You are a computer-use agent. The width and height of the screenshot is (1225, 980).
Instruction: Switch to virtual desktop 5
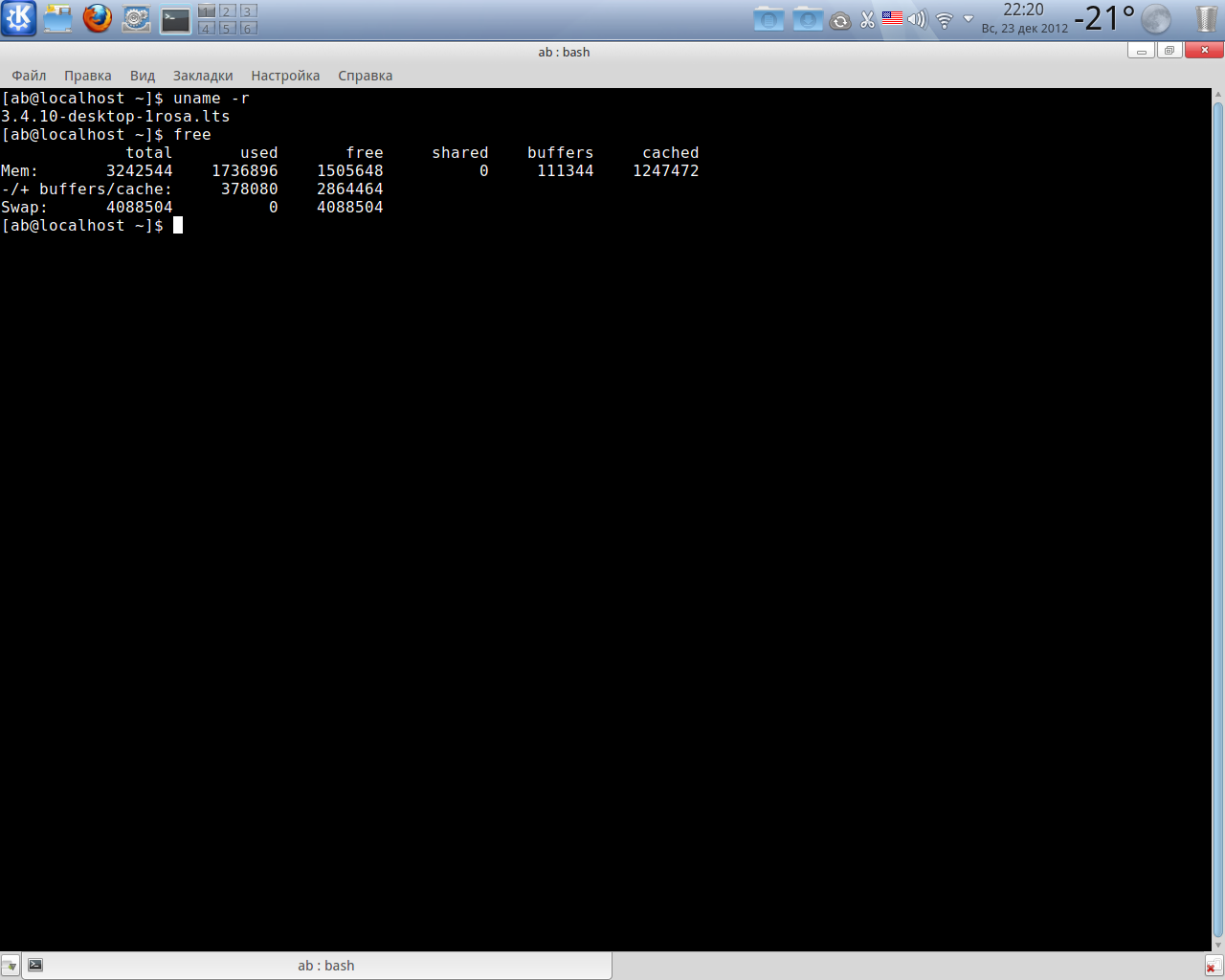point(228,29)
